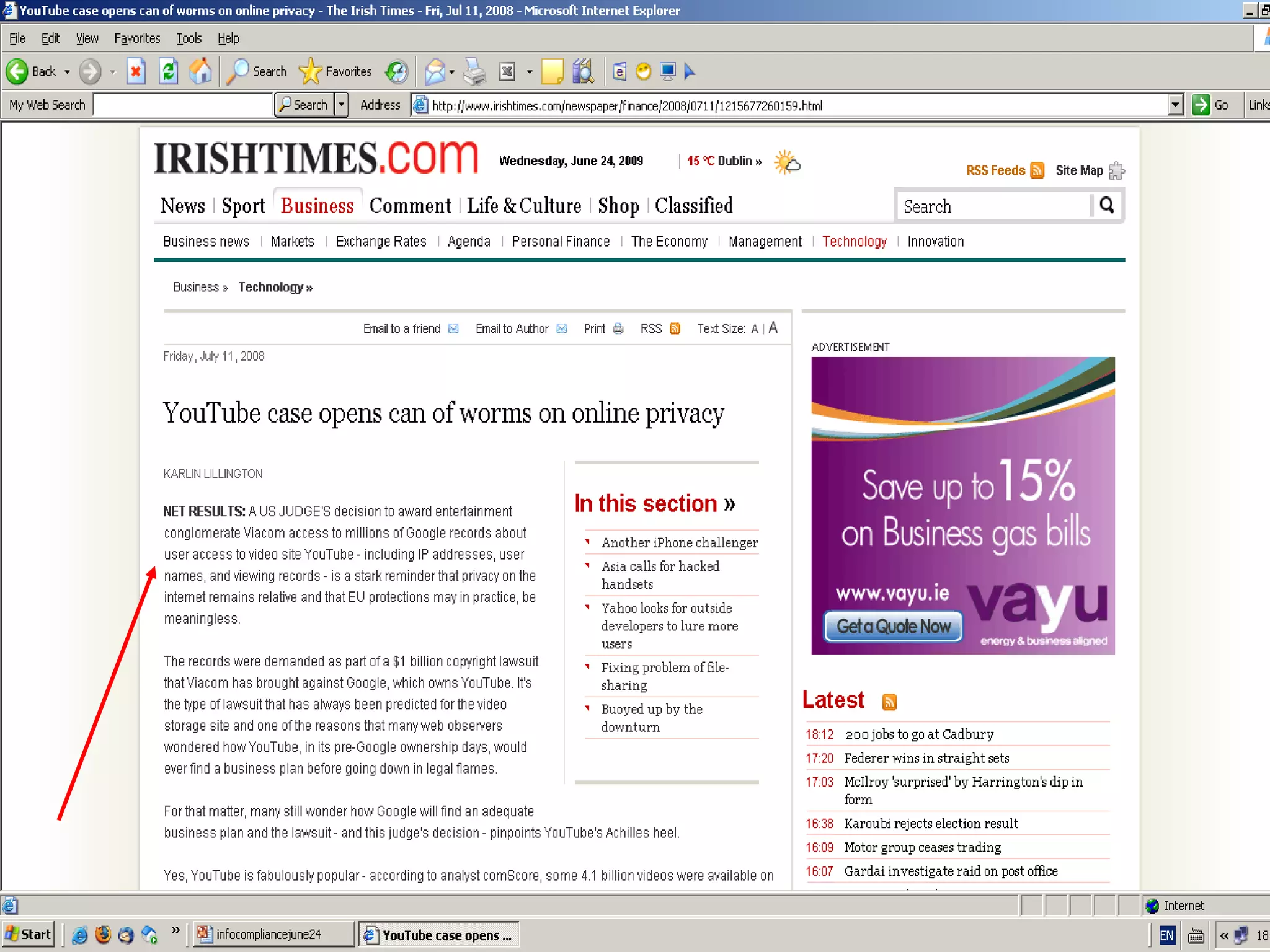This screenshot has width=1270, height=952.
Task: Click the Firefox quick launch icon
Action: click(x=103, y=935)
